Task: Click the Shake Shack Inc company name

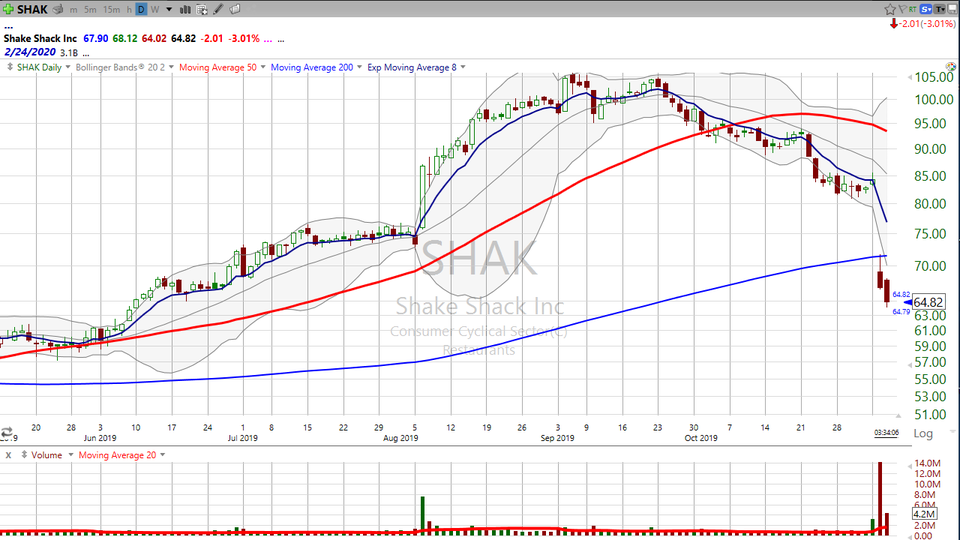Action: (40, 39)
